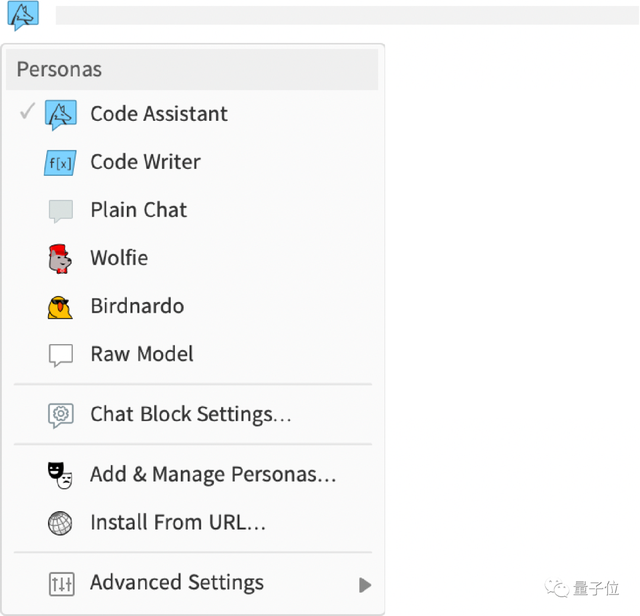This screenshot has width=640, height=616.
Task: Open Install From URL dialog
Action: tap(178, 523)
